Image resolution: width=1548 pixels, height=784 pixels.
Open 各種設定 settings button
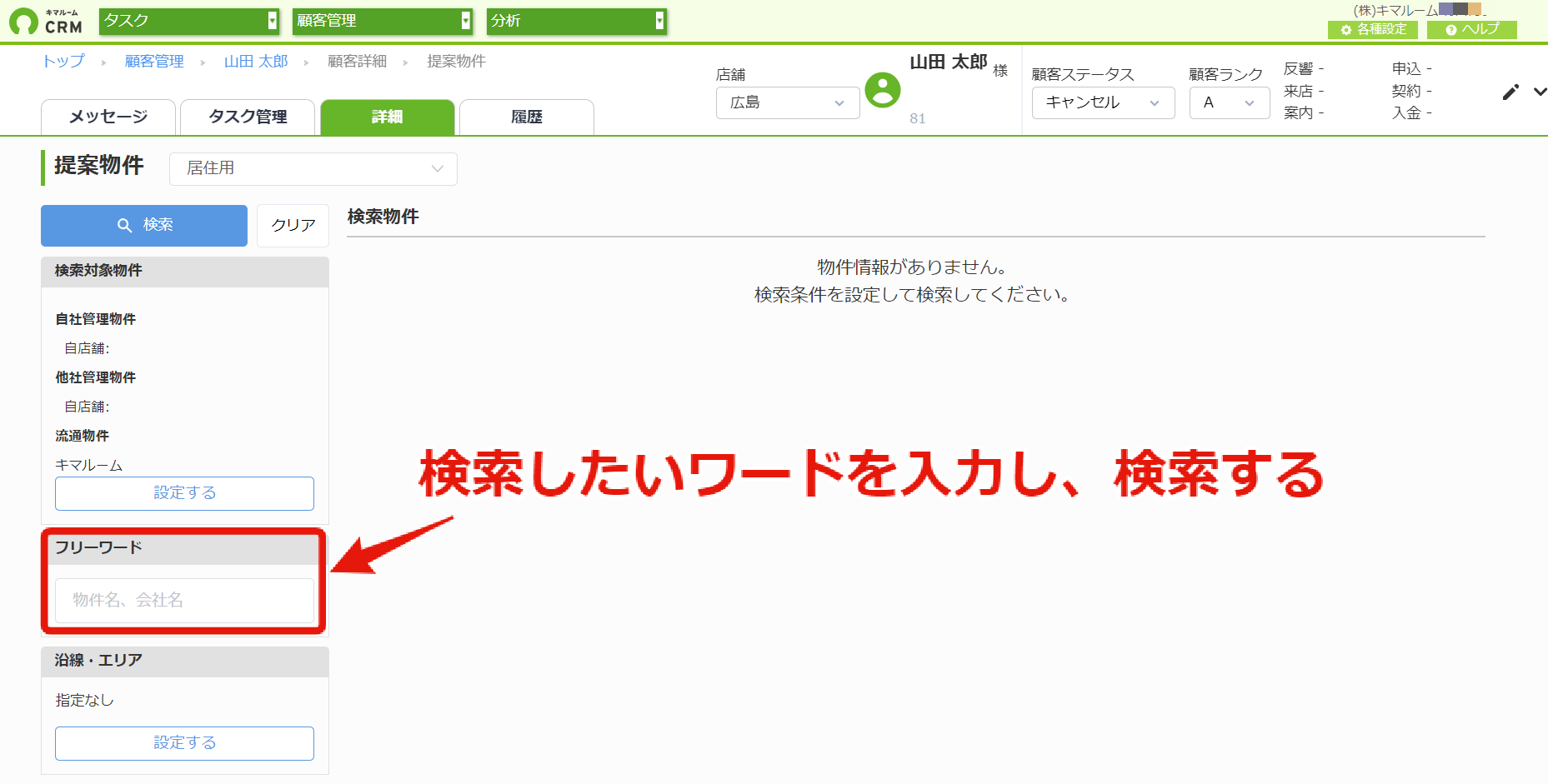click(1373, 29)
